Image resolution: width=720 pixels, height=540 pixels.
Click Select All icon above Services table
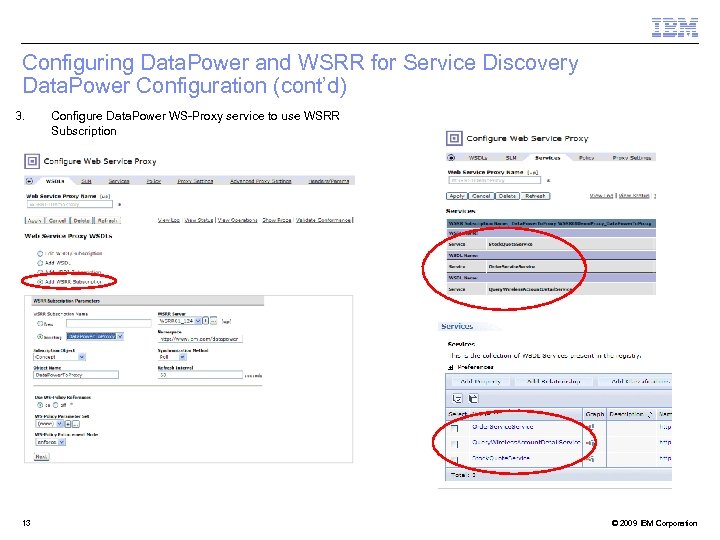point(457,398)
